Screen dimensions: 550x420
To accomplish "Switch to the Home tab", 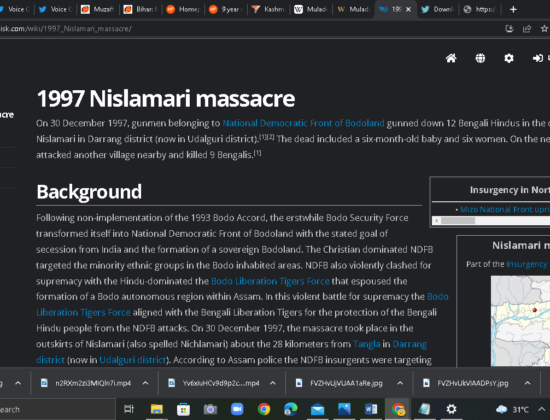I will (183, 9).
